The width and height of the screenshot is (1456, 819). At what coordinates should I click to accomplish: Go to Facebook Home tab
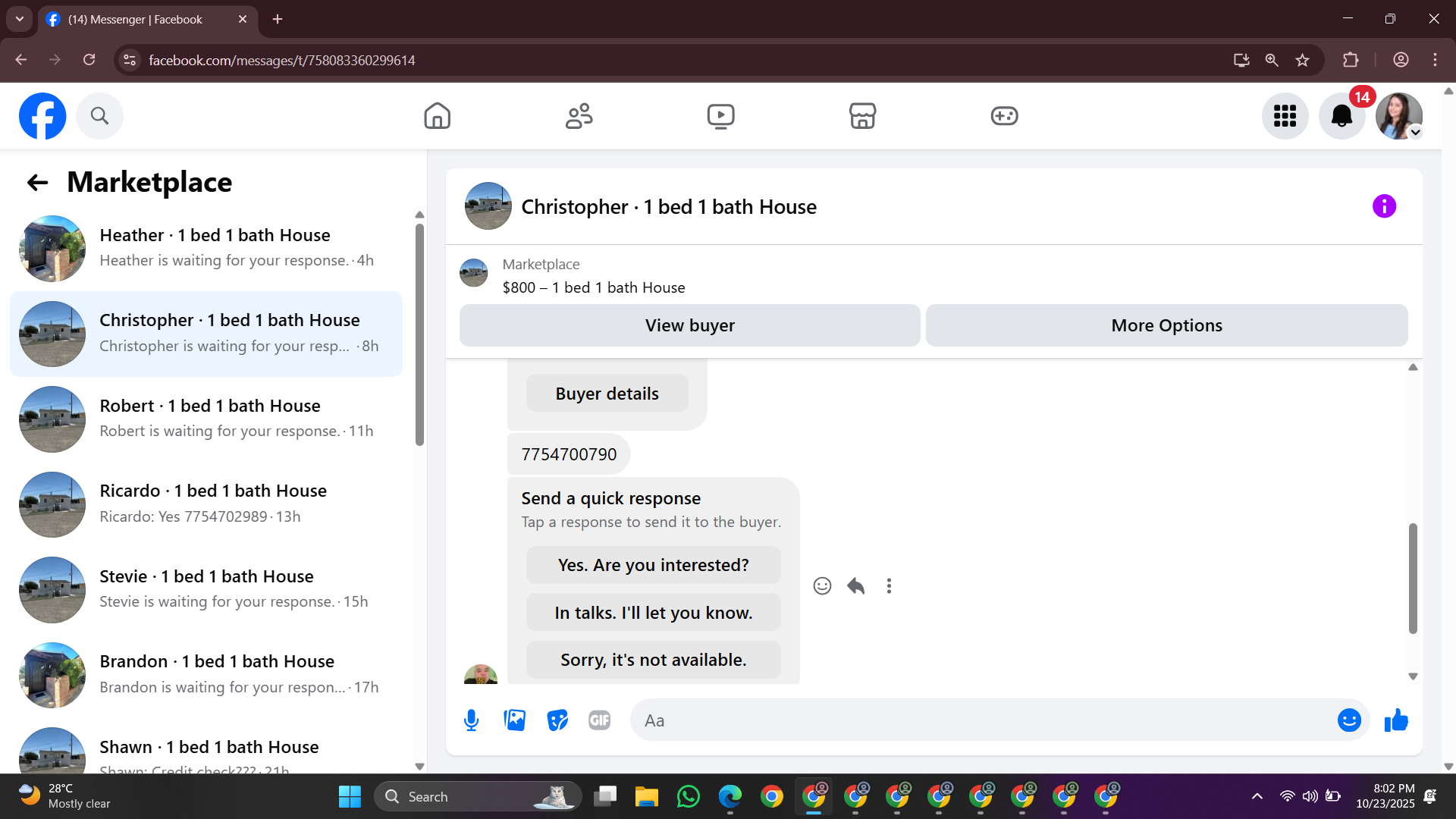[x=437, y=116]
